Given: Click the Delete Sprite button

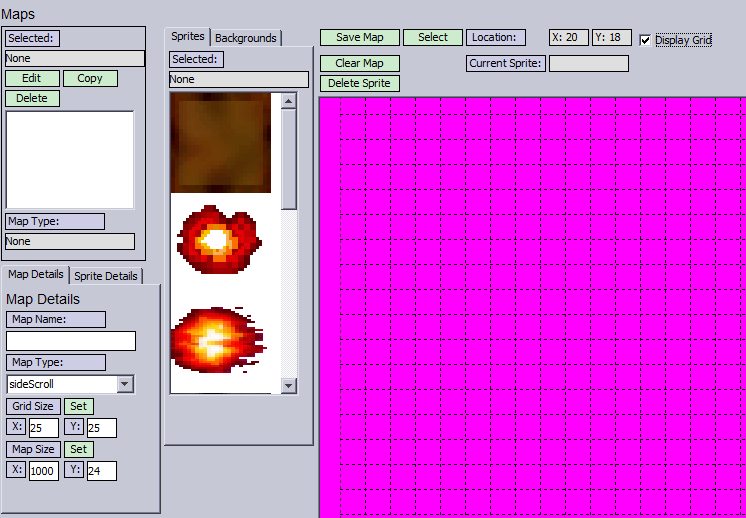Looking at the screenshot, I should 360,83.
